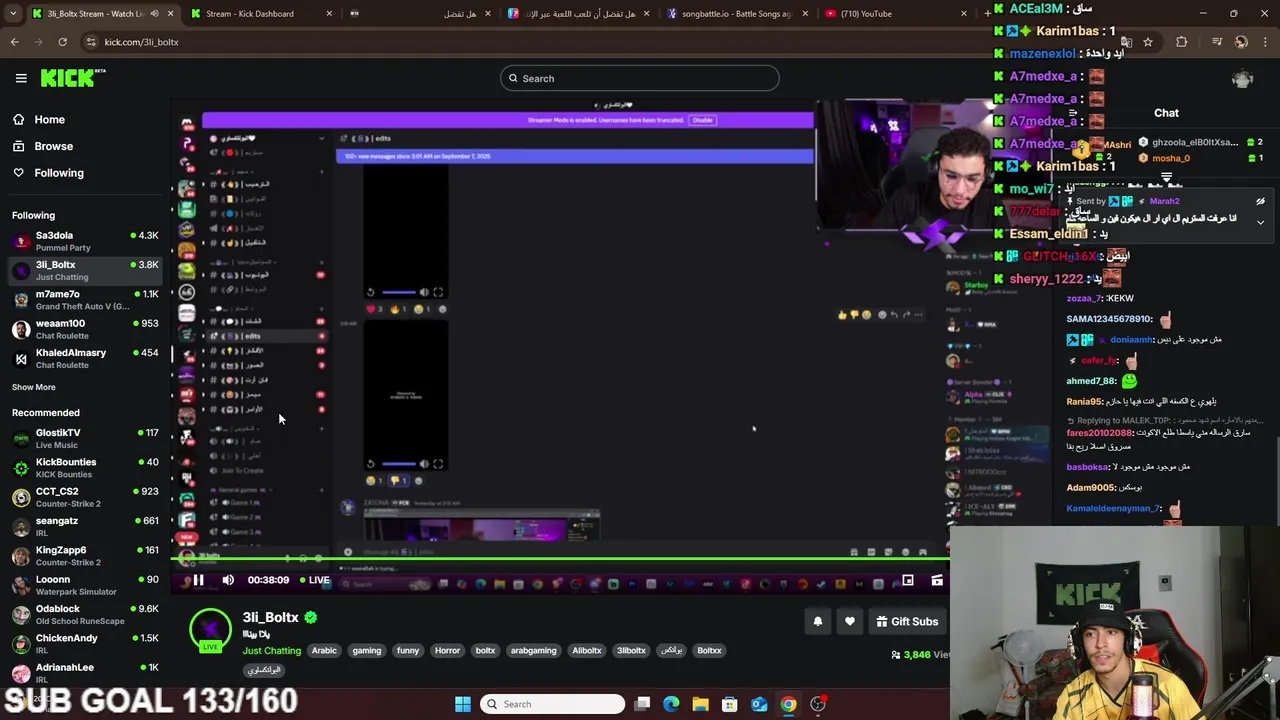Toggle the follow heart for 3li_Boltx
Screen dimensions: 1280x720
(850, 622)
